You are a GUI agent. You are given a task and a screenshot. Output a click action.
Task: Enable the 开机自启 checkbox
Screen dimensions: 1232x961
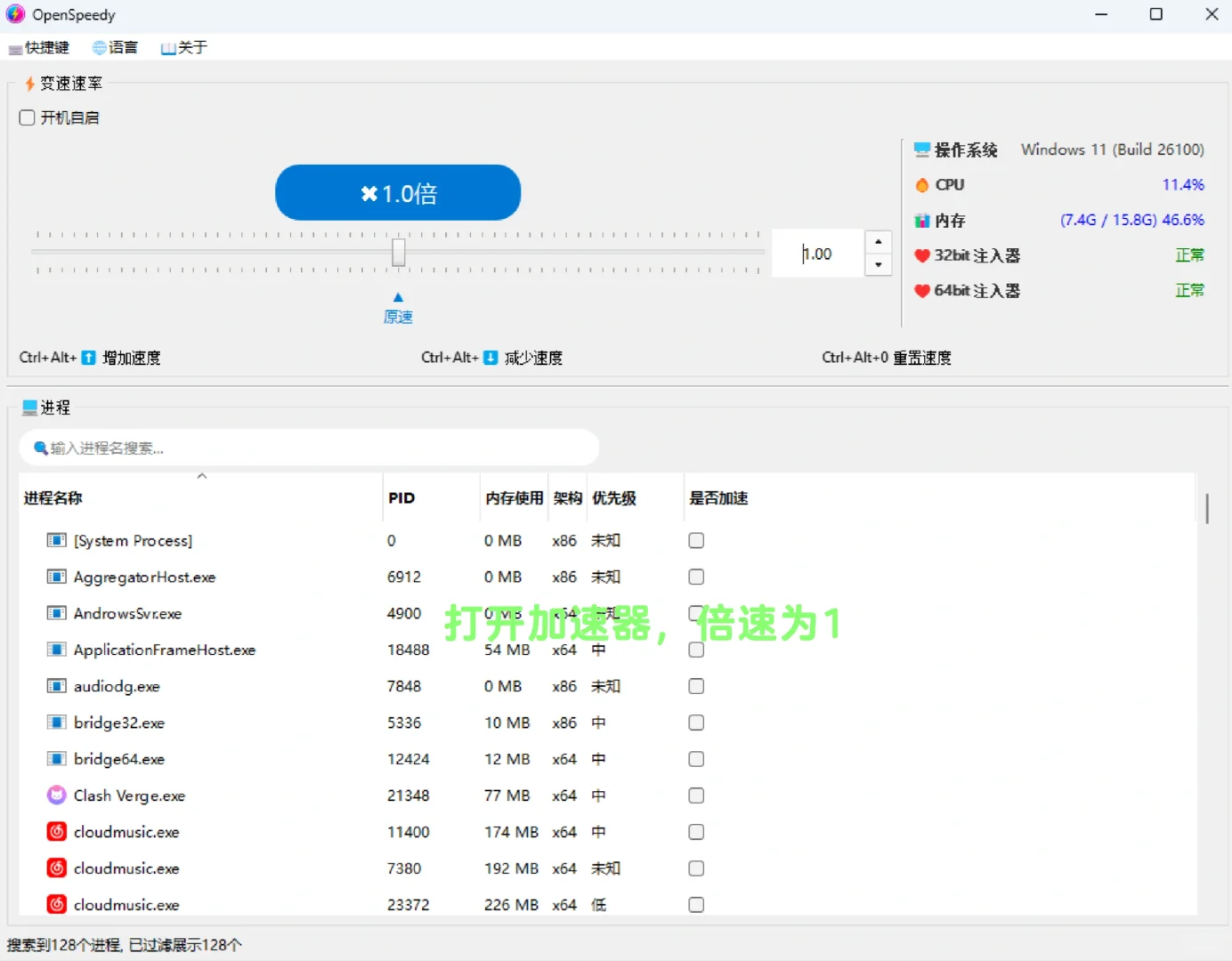click(x=27, y=117)
